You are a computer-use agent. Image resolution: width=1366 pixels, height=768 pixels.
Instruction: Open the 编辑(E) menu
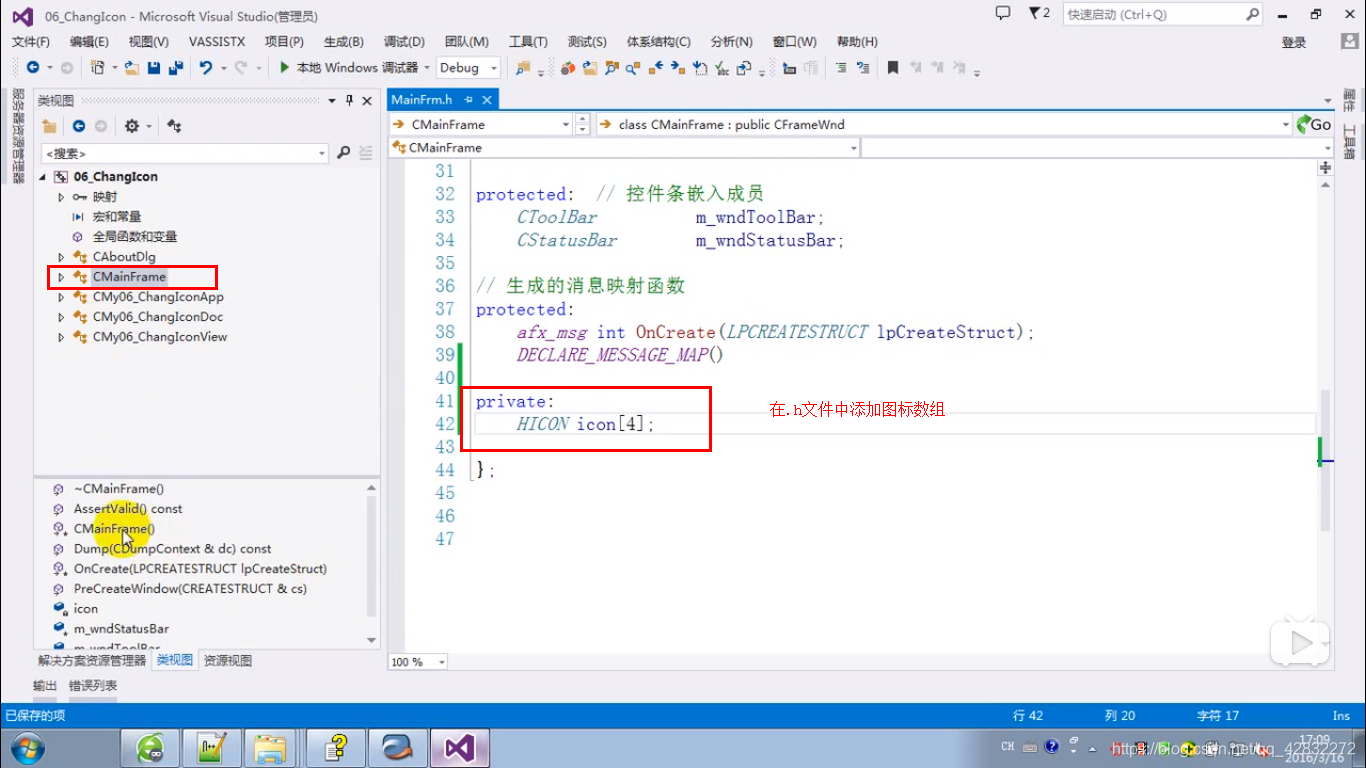coord(89,42)
